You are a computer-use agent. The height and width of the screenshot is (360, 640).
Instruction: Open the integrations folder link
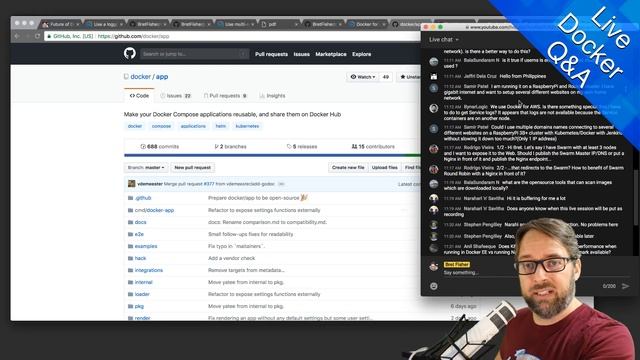pyautogui.click(x=149, y=270)
